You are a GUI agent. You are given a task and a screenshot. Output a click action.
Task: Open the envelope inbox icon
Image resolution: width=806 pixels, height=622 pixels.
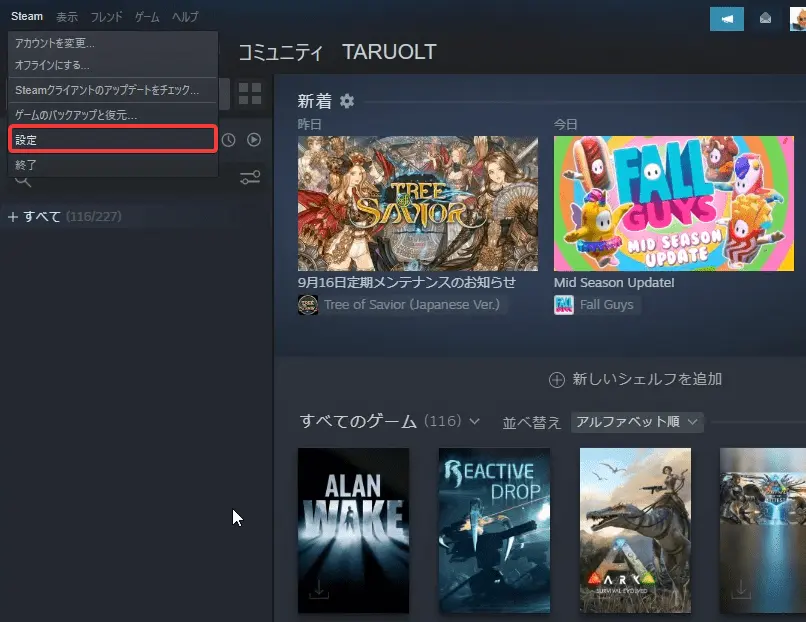click(765, 19)
